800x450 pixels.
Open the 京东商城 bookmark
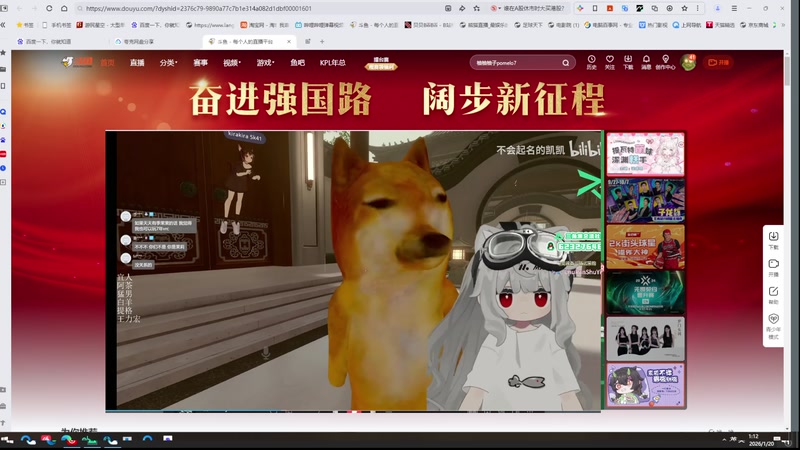756,24
